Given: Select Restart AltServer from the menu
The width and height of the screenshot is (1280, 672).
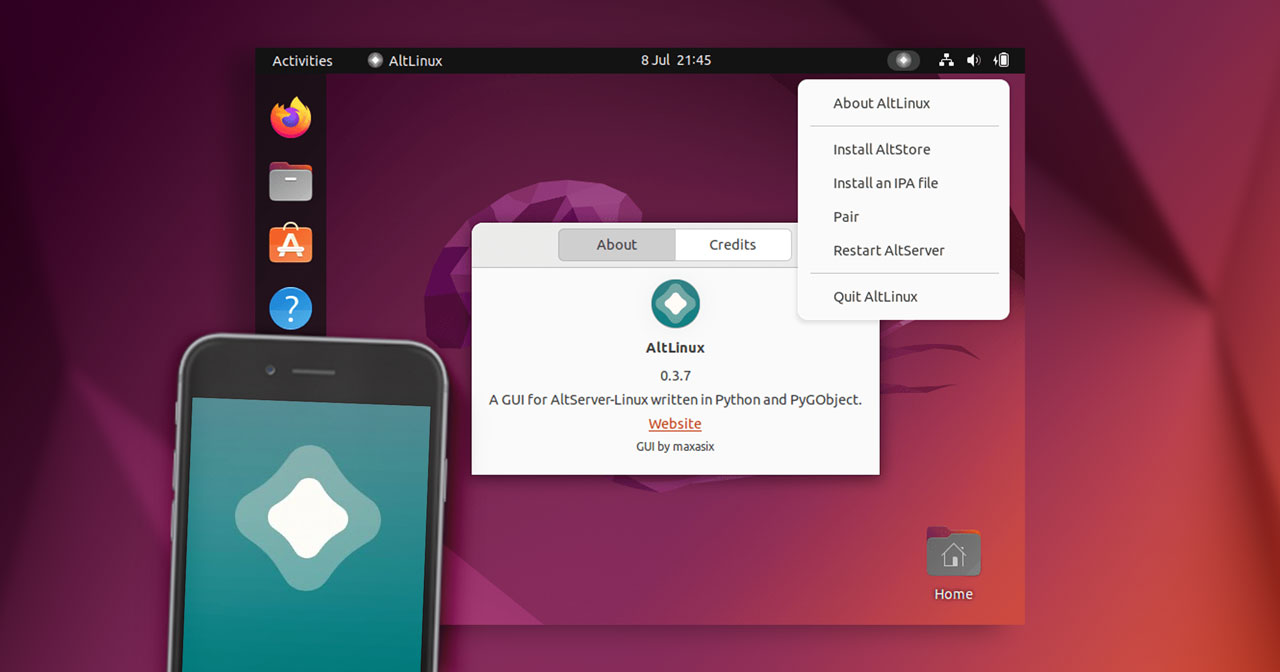Looking at the screenshot, I should click(x=904, y=250).
